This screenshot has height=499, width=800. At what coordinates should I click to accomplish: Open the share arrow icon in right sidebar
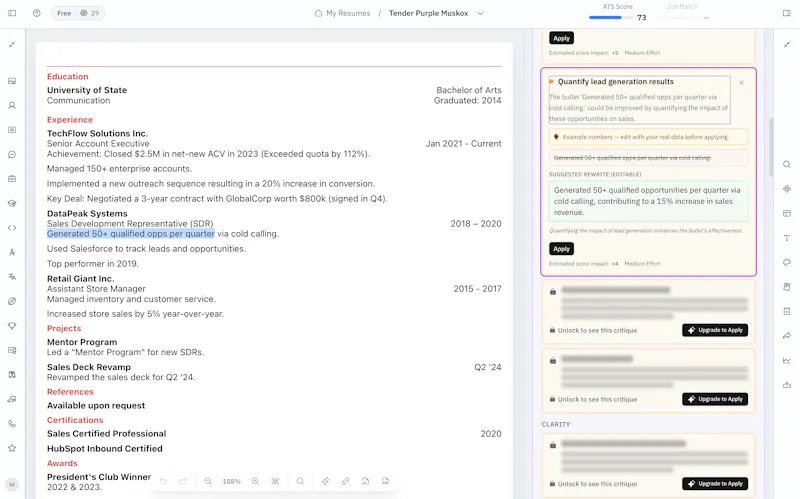point(787,336)
